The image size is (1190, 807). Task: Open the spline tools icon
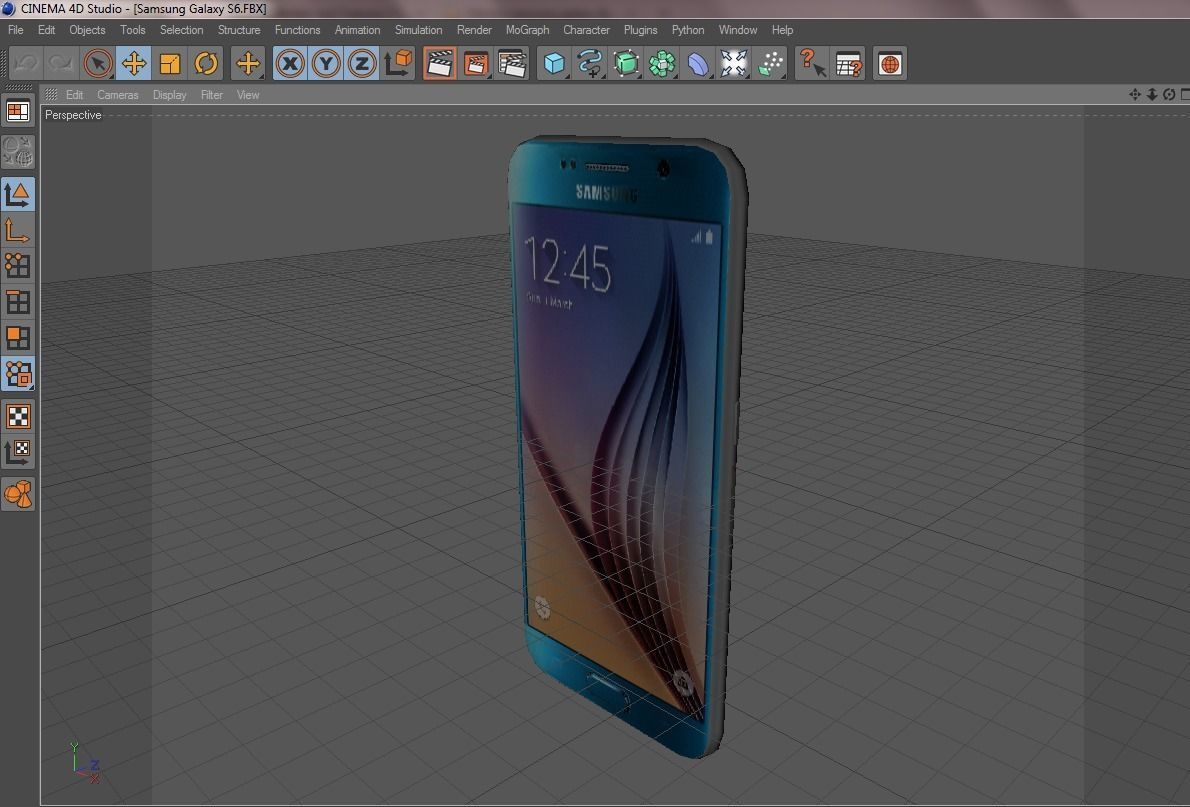click(590, 64)
